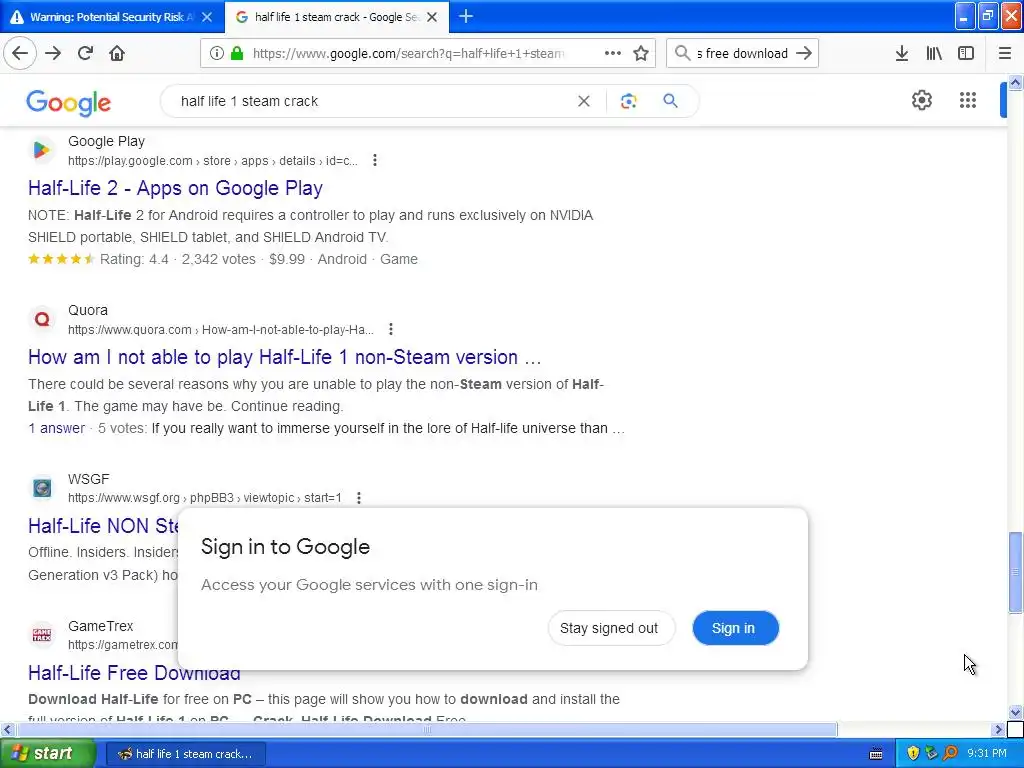This screenshot has height=768, width=1024.
Task: Expand options for the Google Play result
Action: [375, 160]
